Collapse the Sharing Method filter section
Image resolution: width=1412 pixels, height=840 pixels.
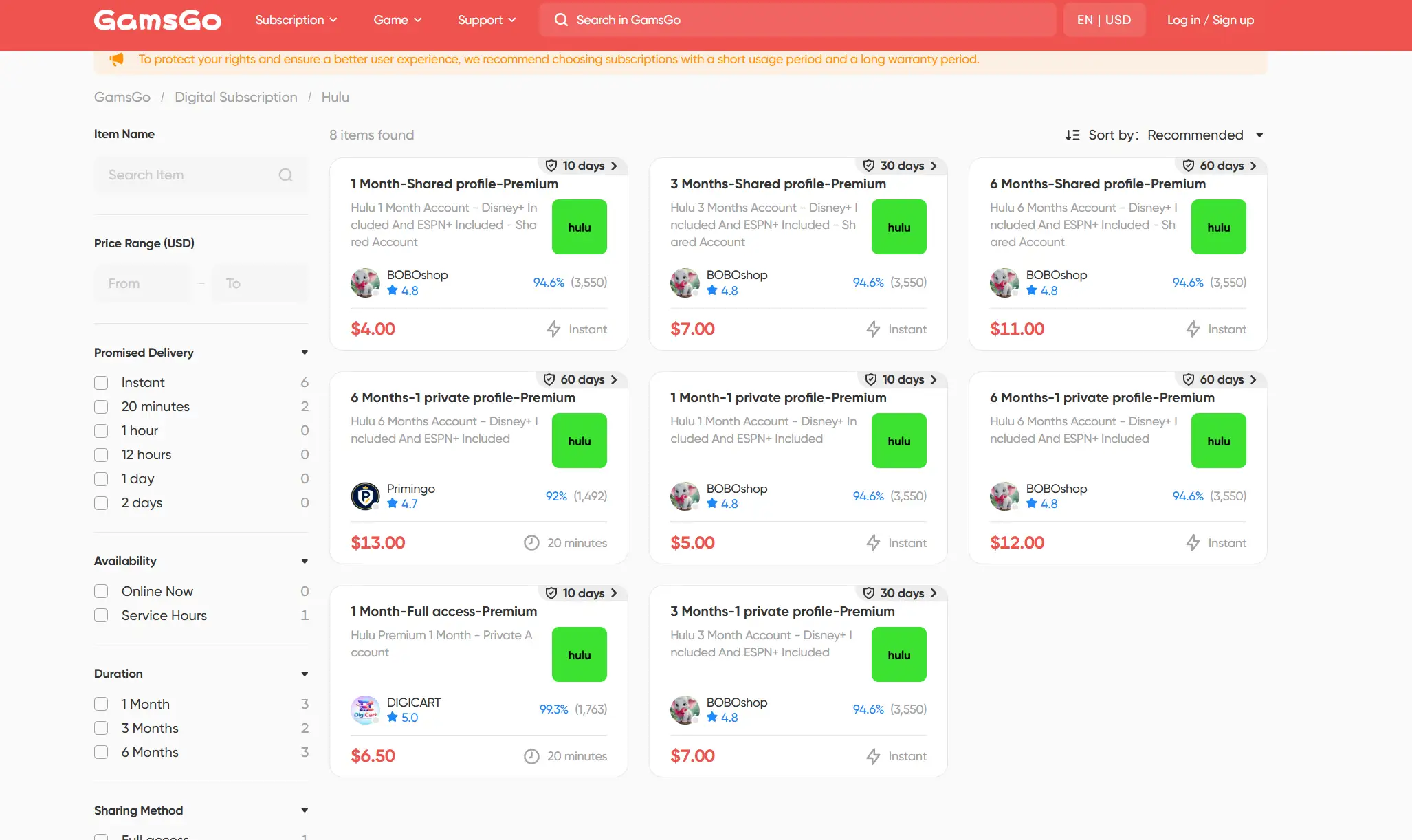pyautogui.click(x=305, y=810)
